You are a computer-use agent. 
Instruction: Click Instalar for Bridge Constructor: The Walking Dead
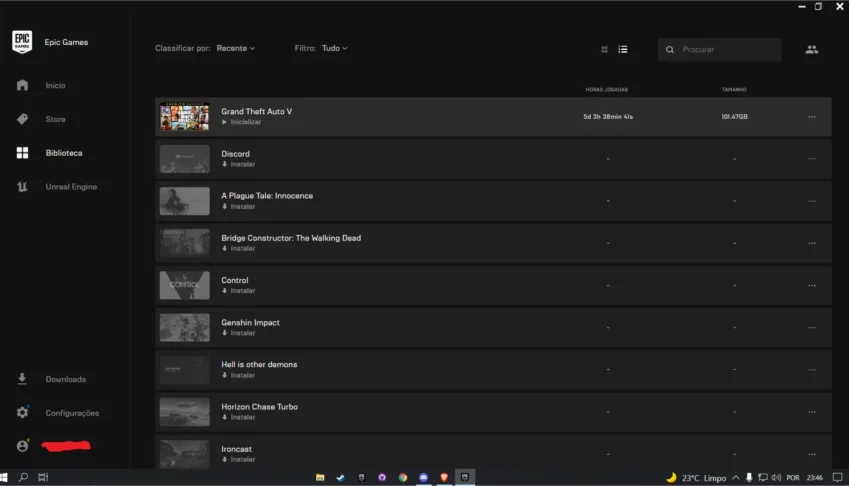(239, 248)
